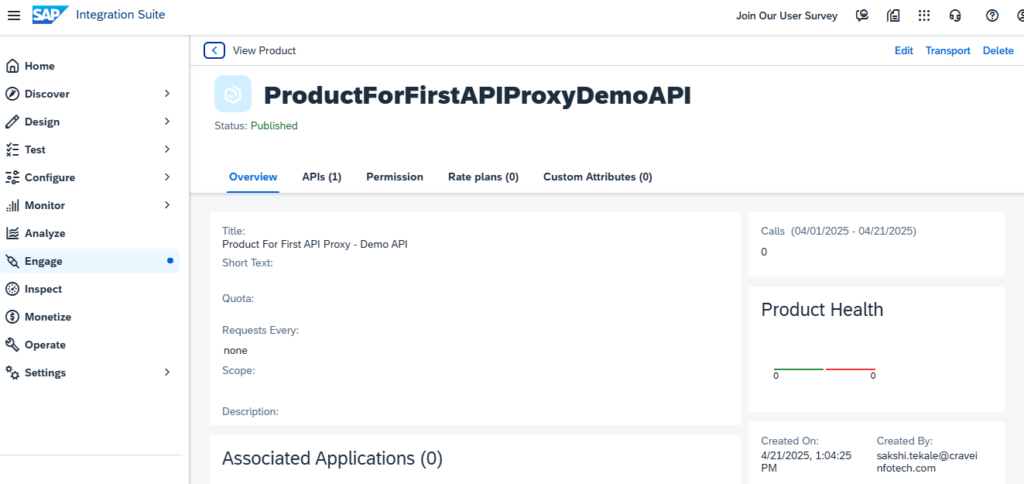Click the Created On timestamp value
Screen dimensions: 1024x484
[807, 462]
